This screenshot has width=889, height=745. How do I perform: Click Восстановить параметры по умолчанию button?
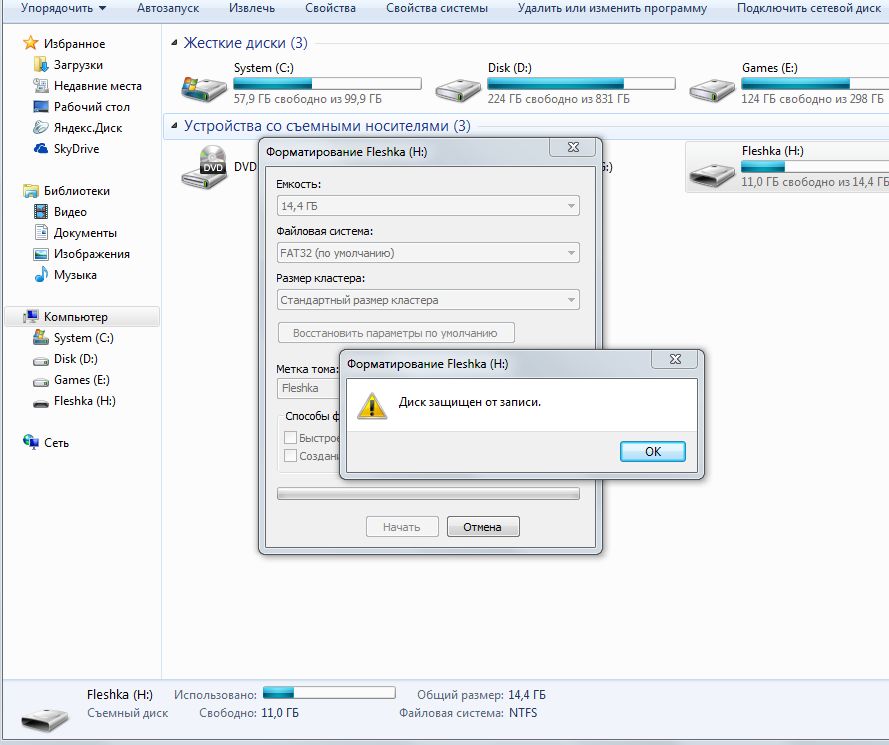pyautogui.click(x=396, y=333)
